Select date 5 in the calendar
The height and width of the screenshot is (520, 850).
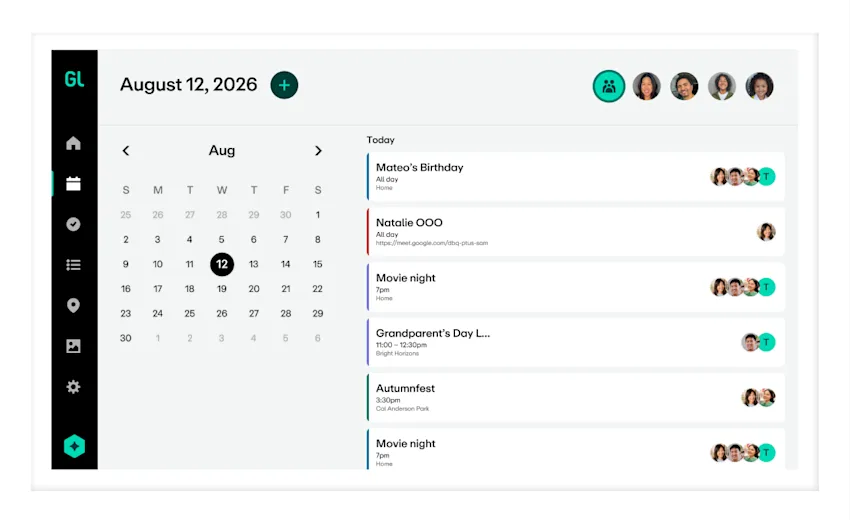221,239
